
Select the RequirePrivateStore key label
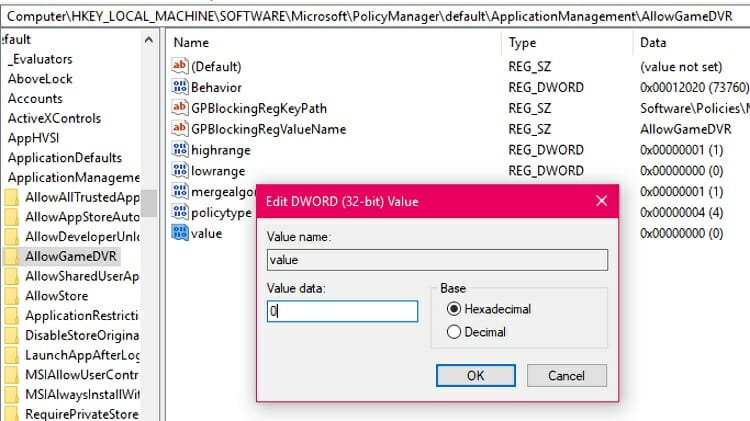coord(82,414)
